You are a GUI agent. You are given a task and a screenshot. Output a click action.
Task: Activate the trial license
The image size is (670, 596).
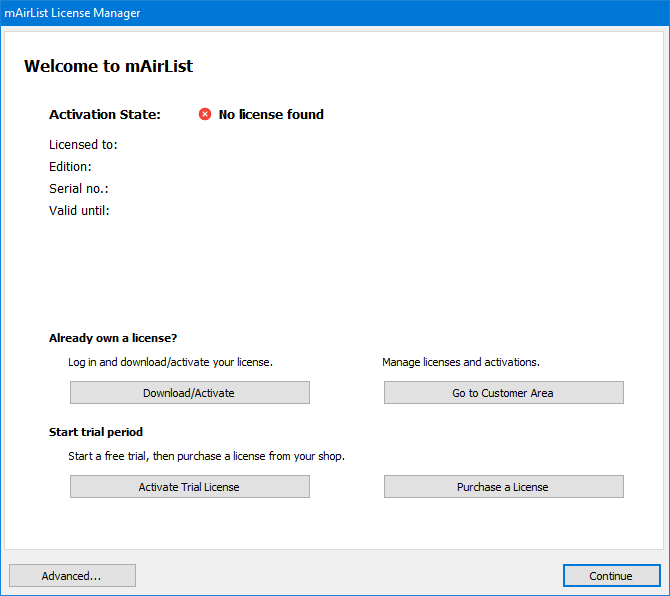tap(189, 487)
